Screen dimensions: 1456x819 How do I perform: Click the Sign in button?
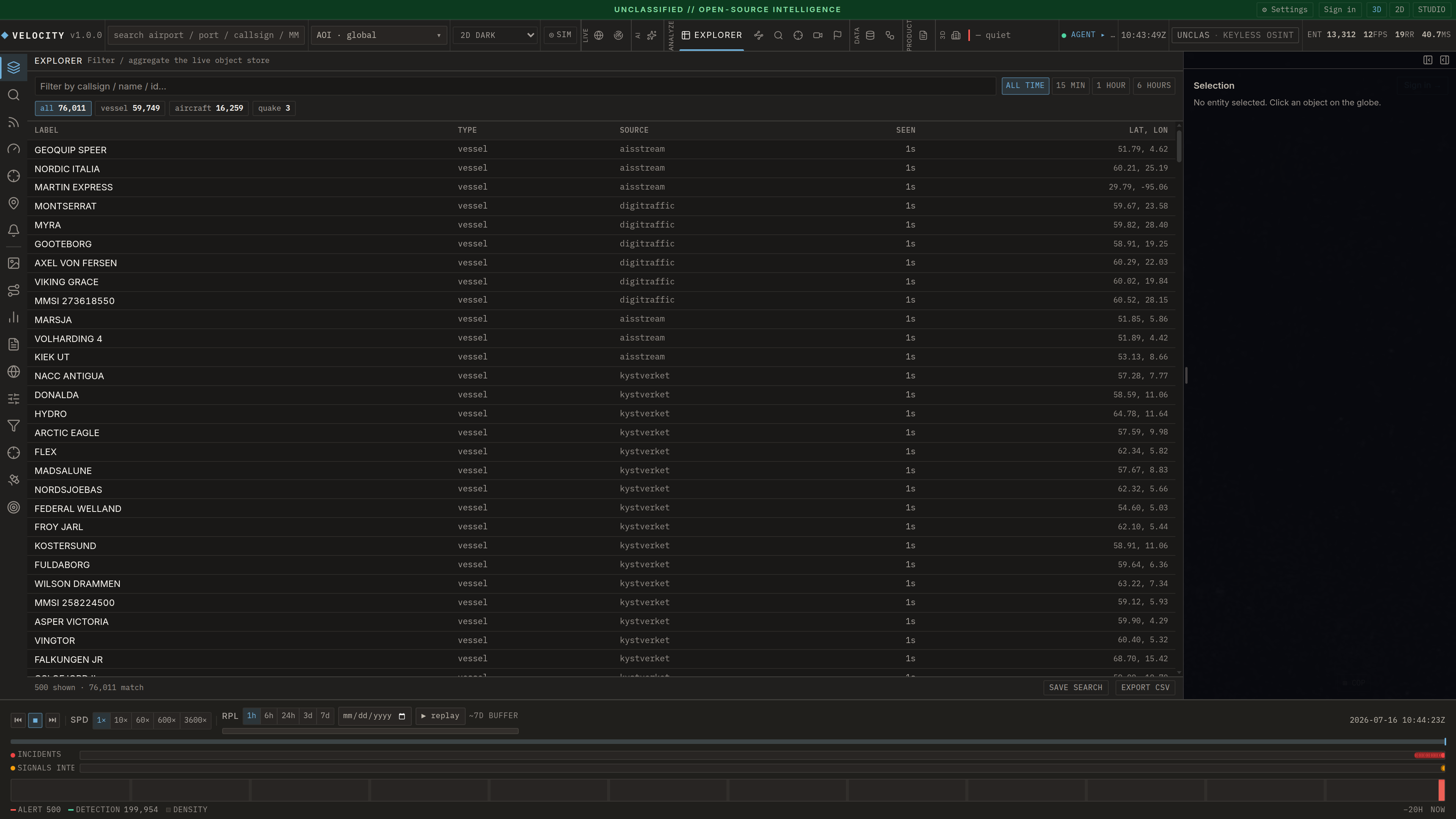[x=1340, y=9]
